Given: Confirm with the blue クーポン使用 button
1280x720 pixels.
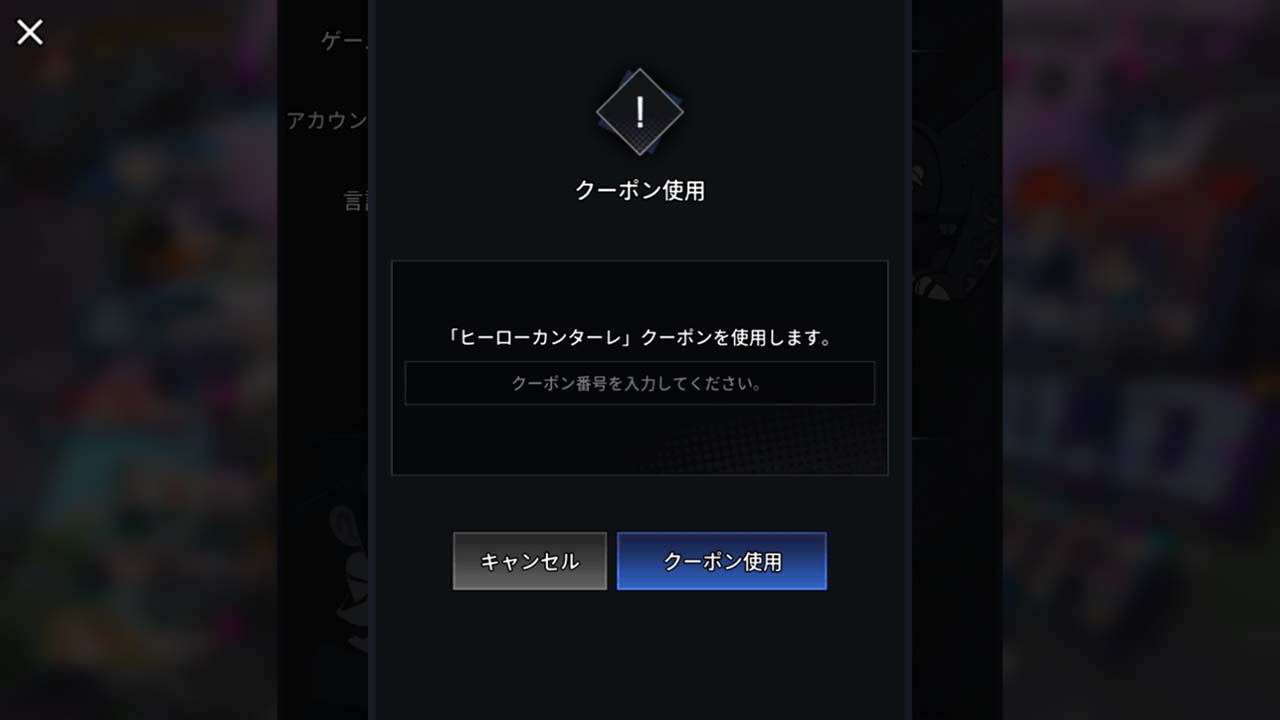Looking at the screenshot, I should (x=722, y=561).
